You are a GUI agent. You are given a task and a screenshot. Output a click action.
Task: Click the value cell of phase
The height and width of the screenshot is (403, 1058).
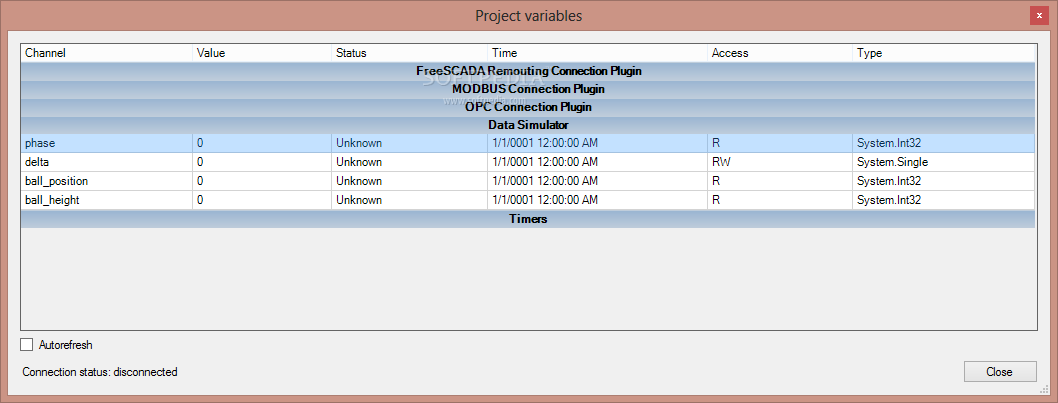coord(262,143)
